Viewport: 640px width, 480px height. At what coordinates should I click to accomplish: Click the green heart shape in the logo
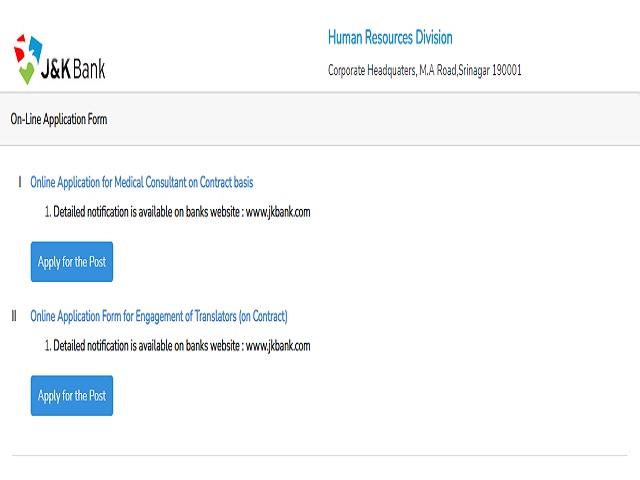pos(27,73)
